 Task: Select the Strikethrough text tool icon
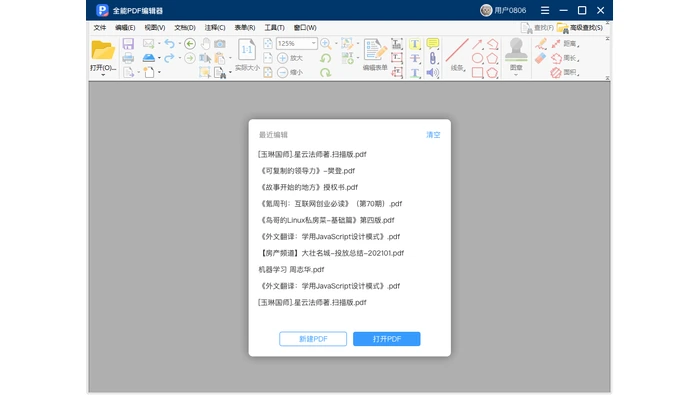pyautogui.click(x=415, y=58)
